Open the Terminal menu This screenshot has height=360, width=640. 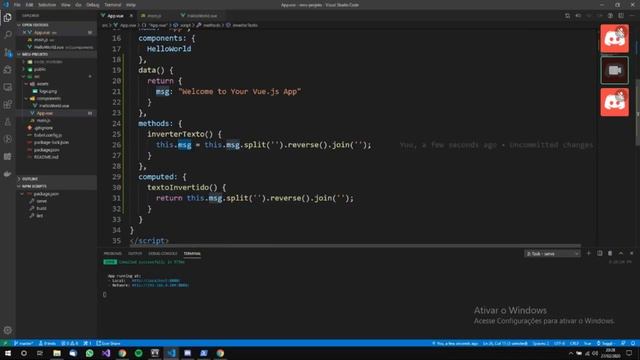(113, 5)
